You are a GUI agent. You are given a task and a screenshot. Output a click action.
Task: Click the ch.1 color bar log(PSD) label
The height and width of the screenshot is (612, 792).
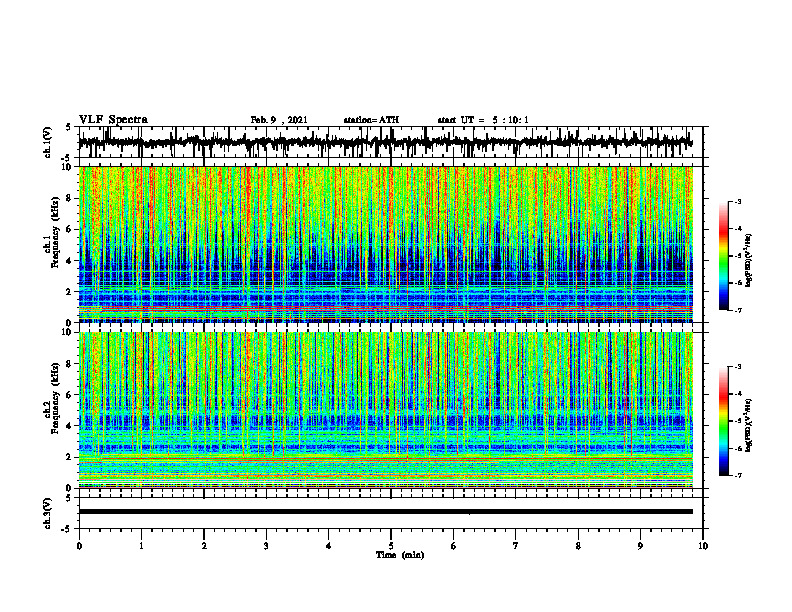tap(749, 261)
